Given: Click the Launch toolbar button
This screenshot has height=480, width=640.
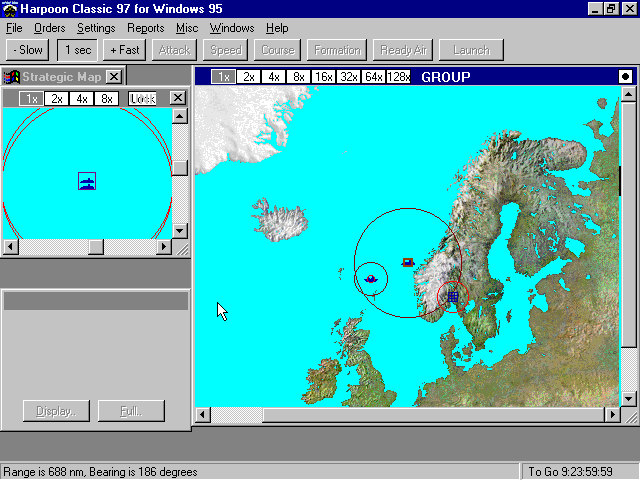Looking at the screenshot, I should (x=471, y=50).
